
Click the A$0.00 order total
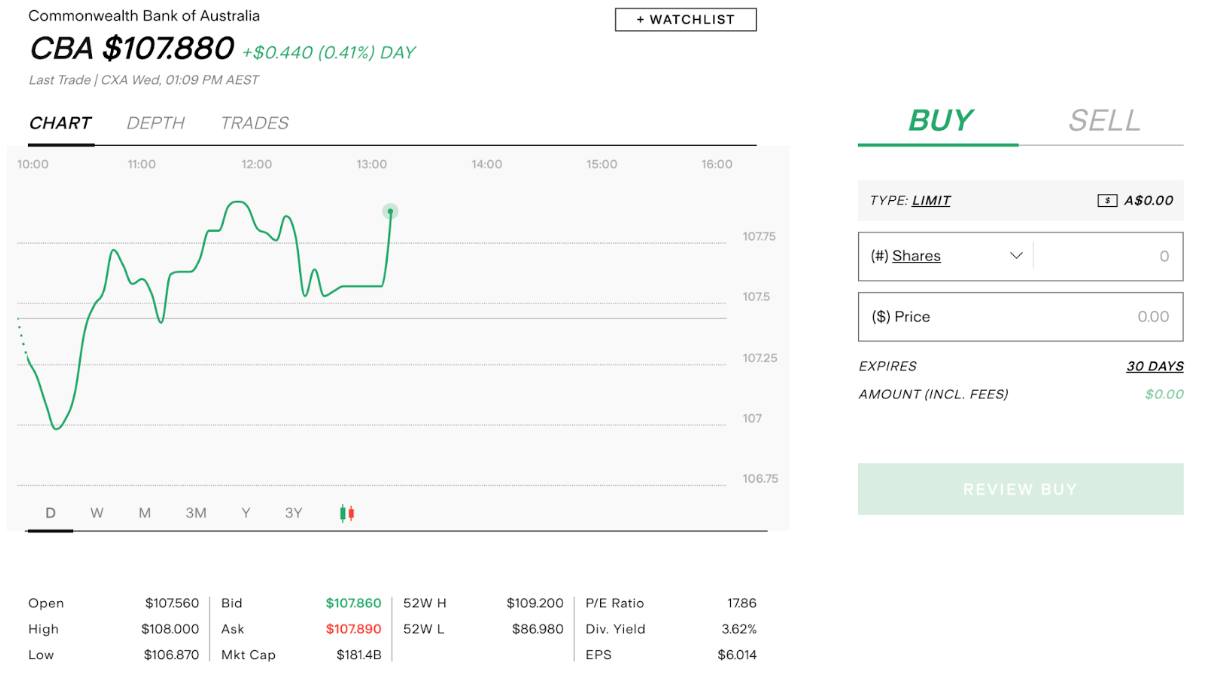coord(1149,201)
